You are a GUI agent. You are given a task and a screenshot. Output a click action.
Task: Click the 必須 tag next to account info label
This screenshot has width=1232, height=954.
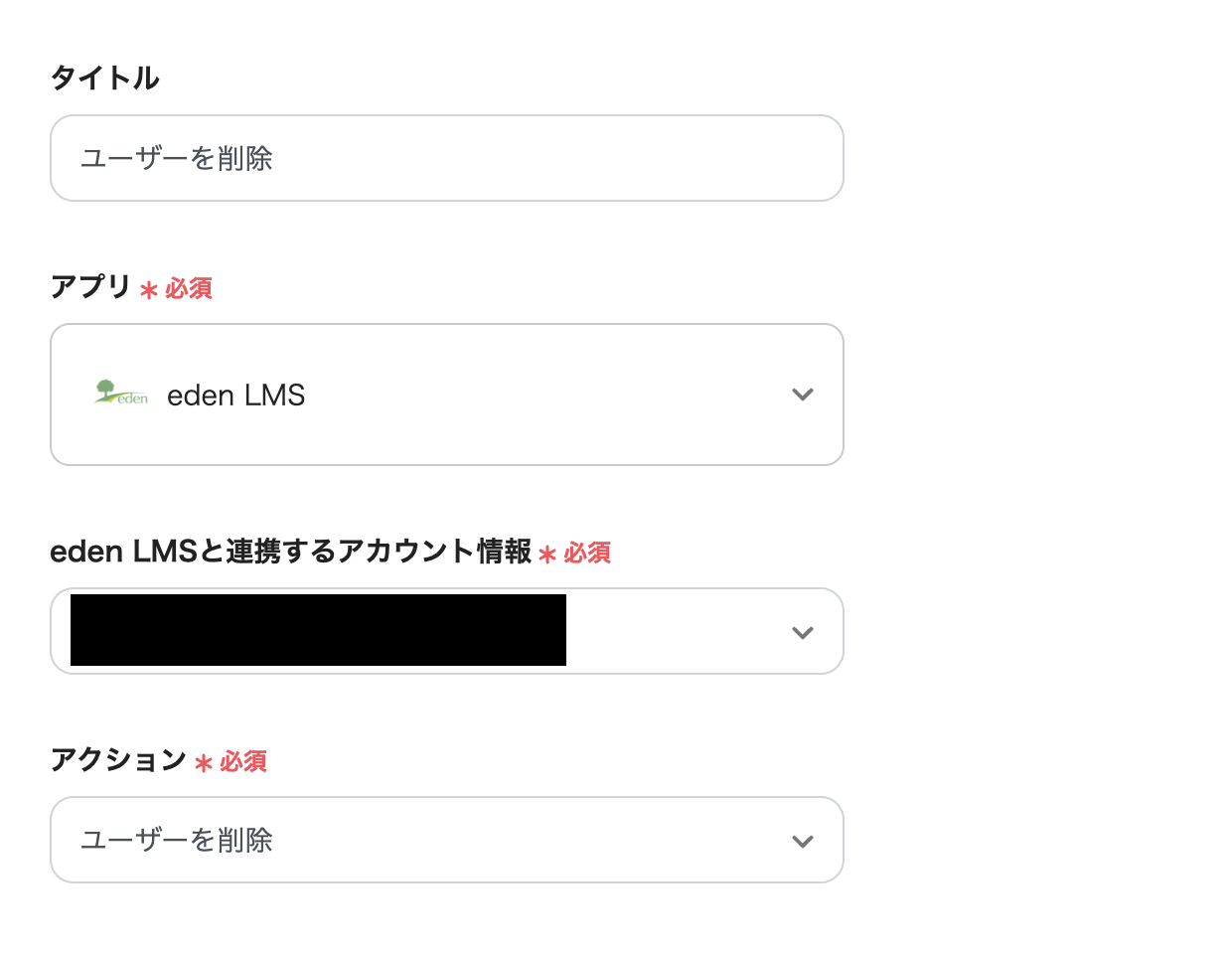tap(587, 553)
